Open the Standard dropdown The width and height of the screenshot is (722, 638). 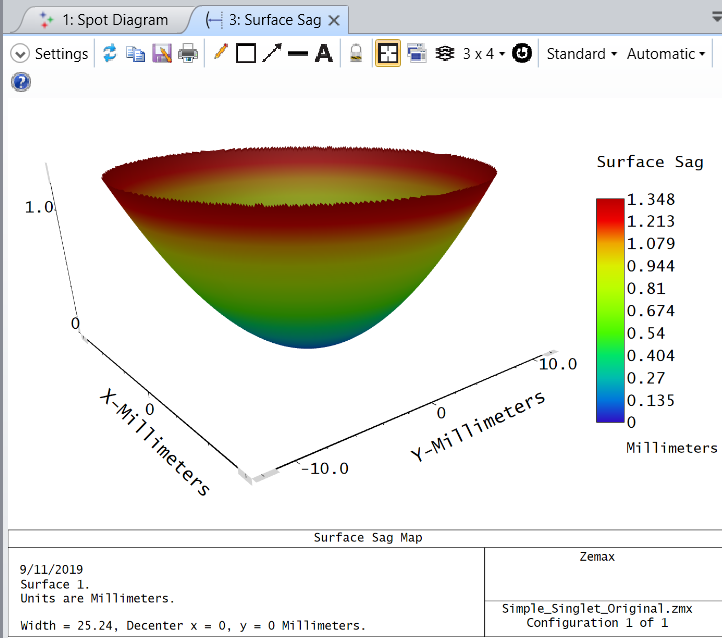(582, 54)
